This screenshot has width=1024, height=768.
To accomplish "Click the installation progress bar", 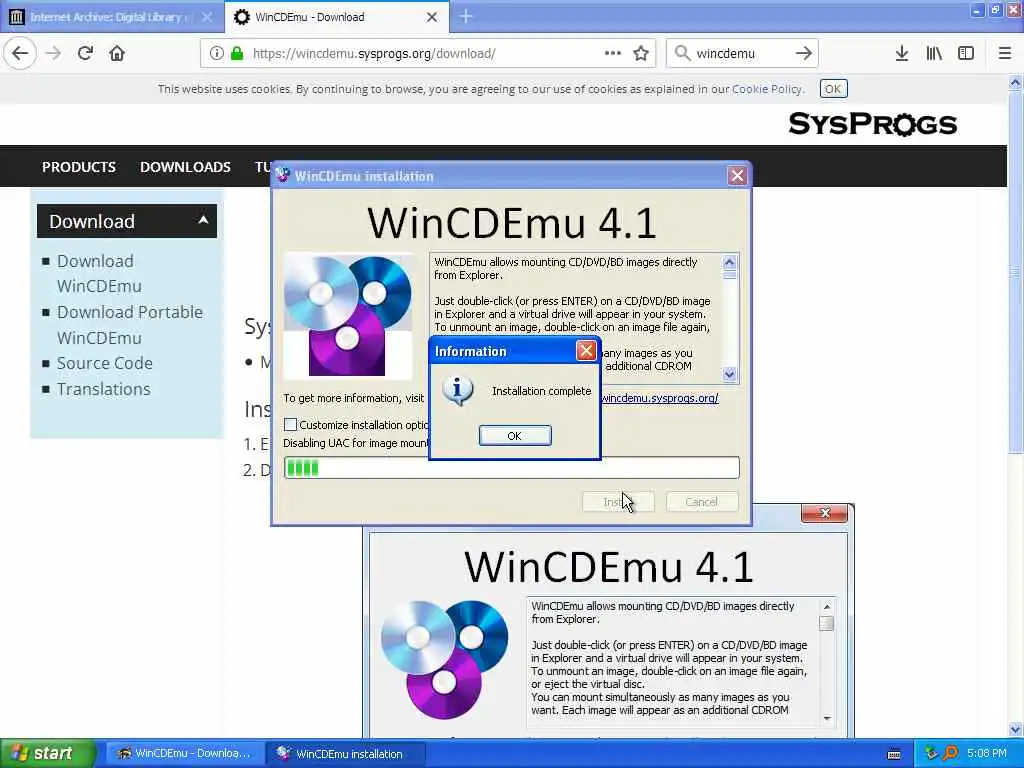I will [x=511, y=468].
